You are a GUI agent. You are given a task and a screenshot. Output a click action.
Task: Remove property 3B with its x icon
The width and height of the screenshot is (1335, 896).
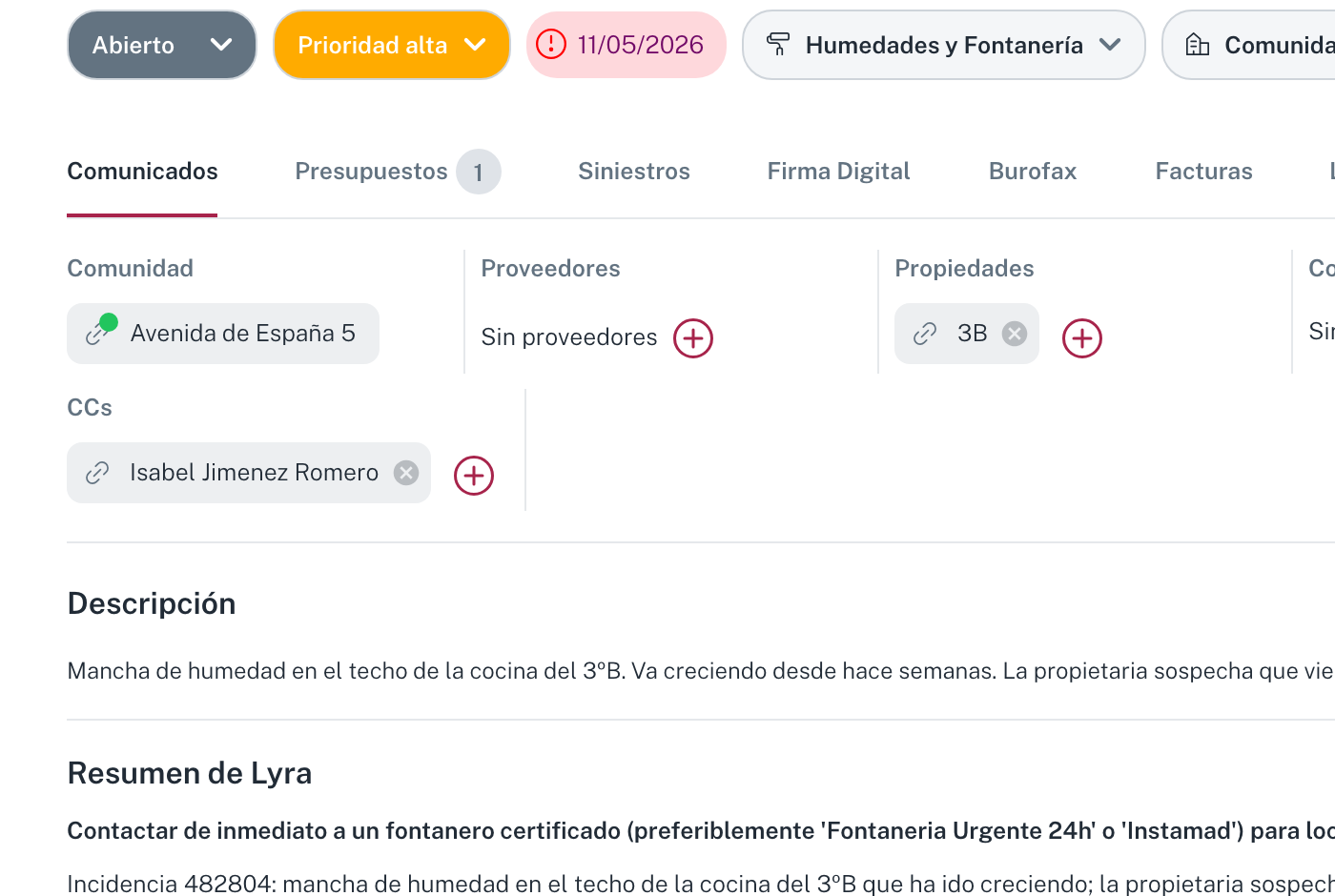coord(1015,334)
